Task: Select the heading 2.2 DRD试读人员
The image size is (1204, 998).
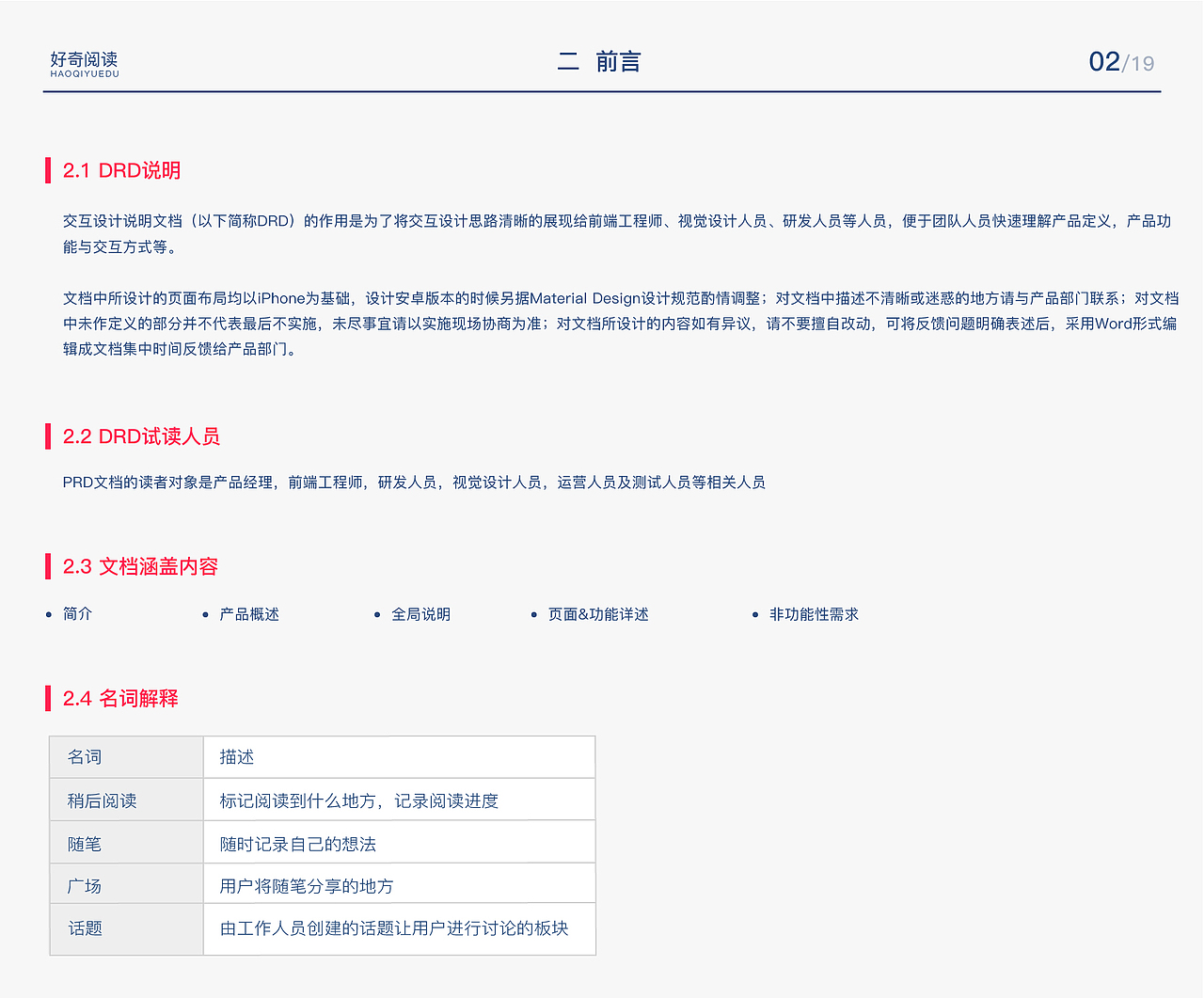Action: click(141, 436)
